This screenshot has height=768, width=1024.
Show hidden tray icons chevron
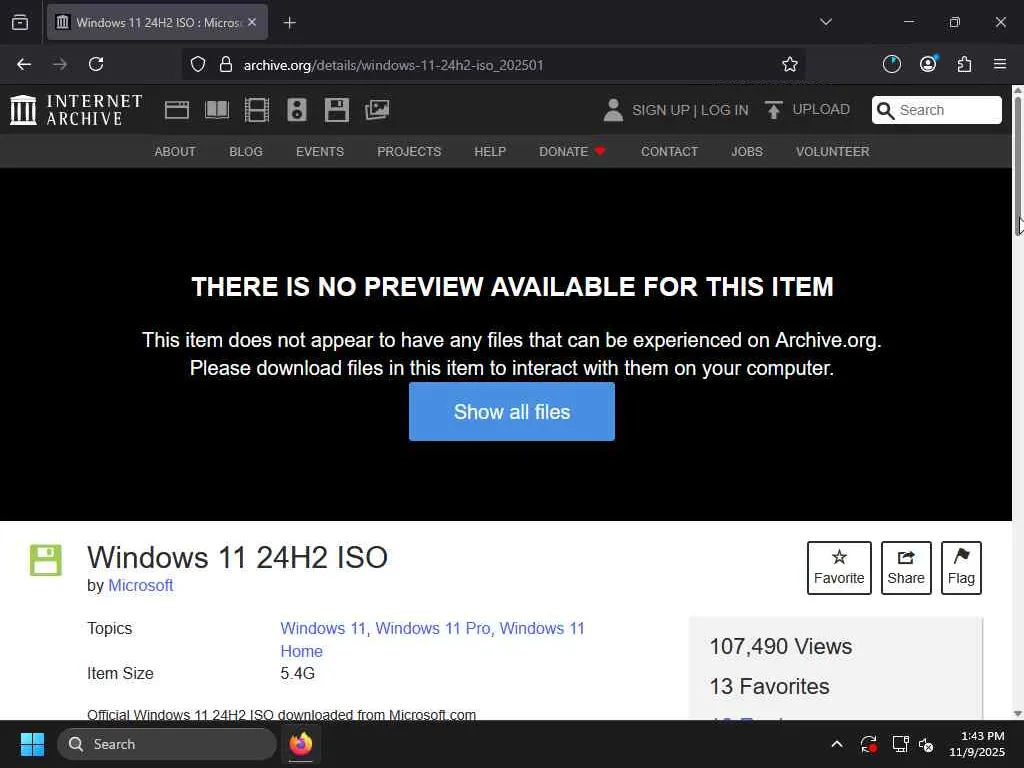point(837,744)
